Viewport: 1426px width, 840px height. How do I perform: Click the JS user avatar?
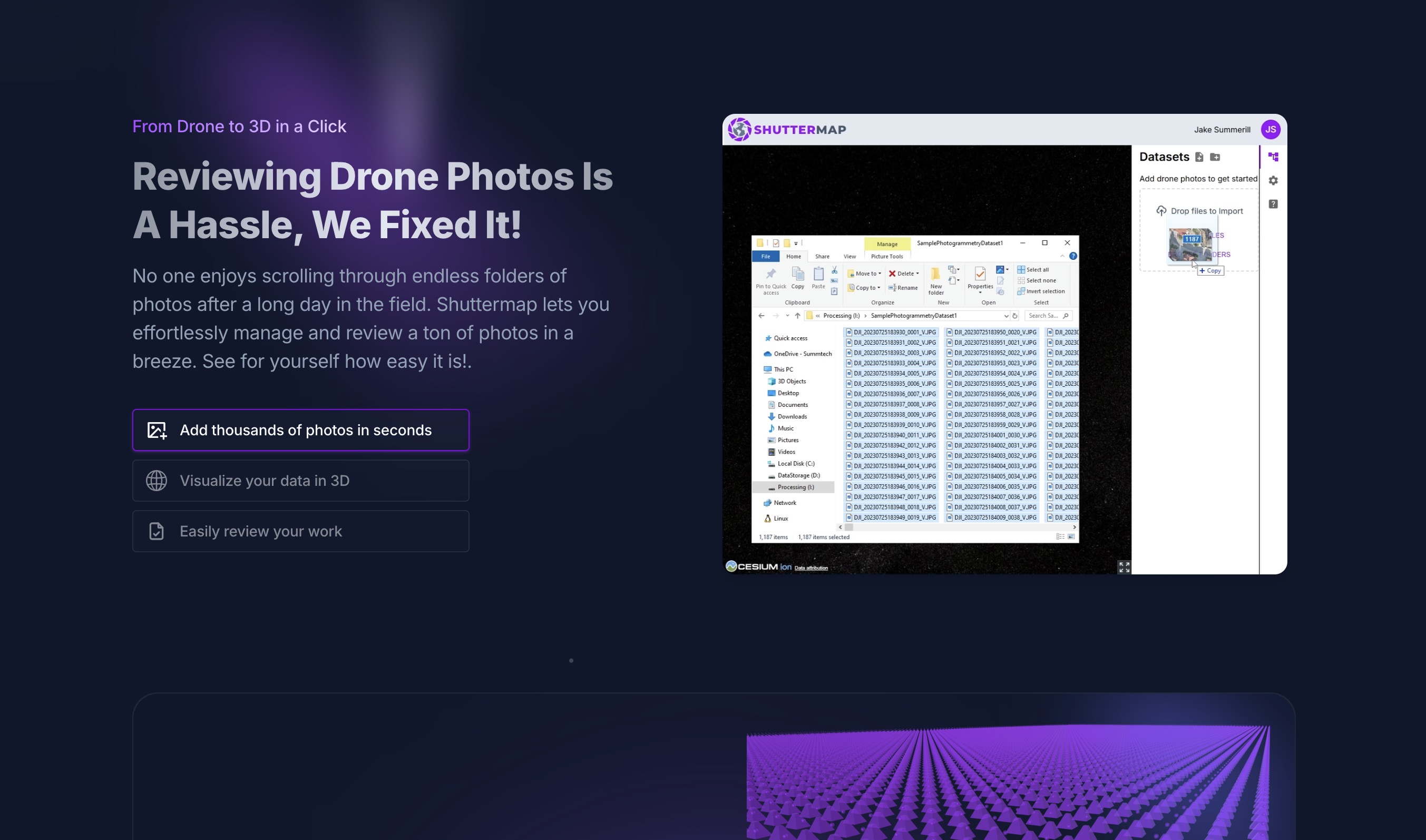[x=1270, y=130]
